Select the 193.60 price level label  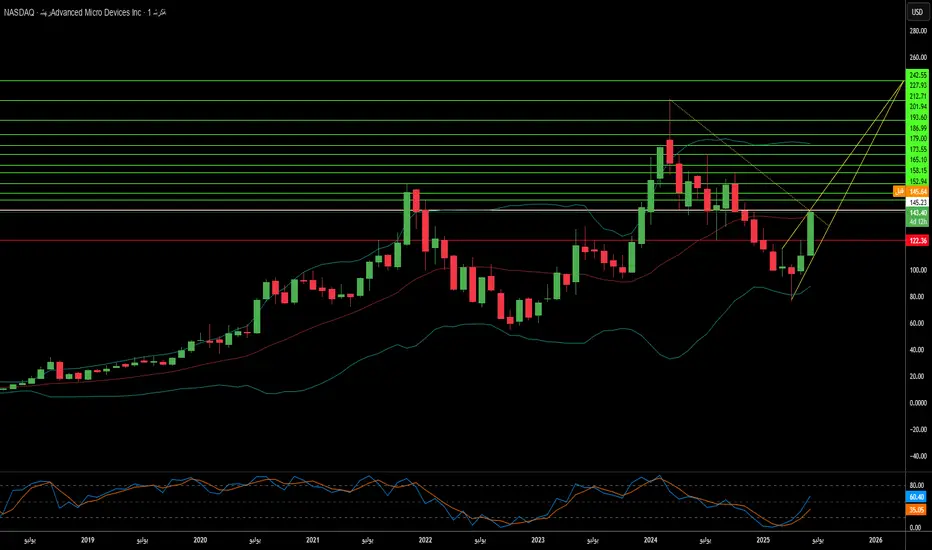(x=918, y=118)
